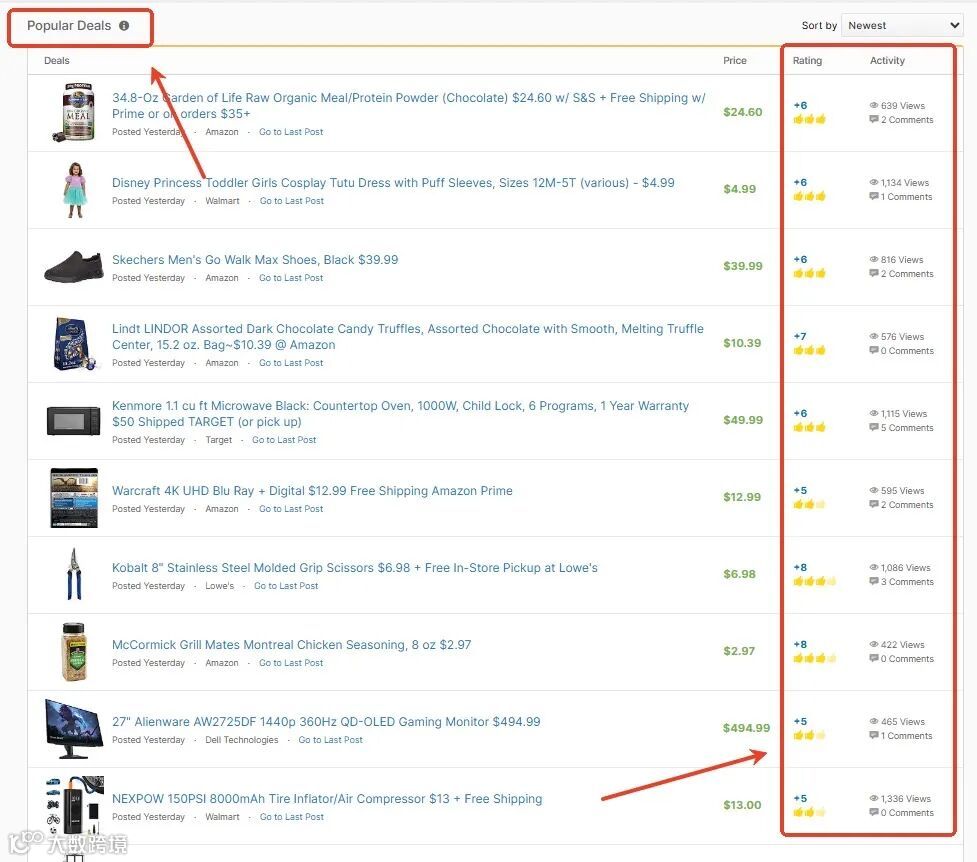
Task: Click thumbs-up rating icons for Alienware monitor
Action: pos(809,735)
